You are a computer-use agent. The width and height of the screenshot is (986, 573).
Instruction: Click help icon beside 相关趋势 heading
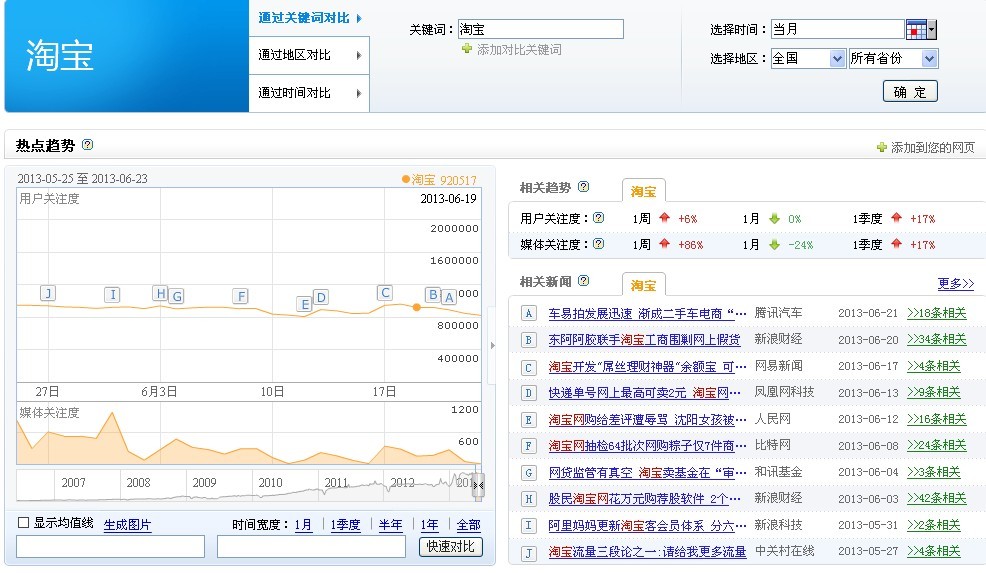[584, 187]
